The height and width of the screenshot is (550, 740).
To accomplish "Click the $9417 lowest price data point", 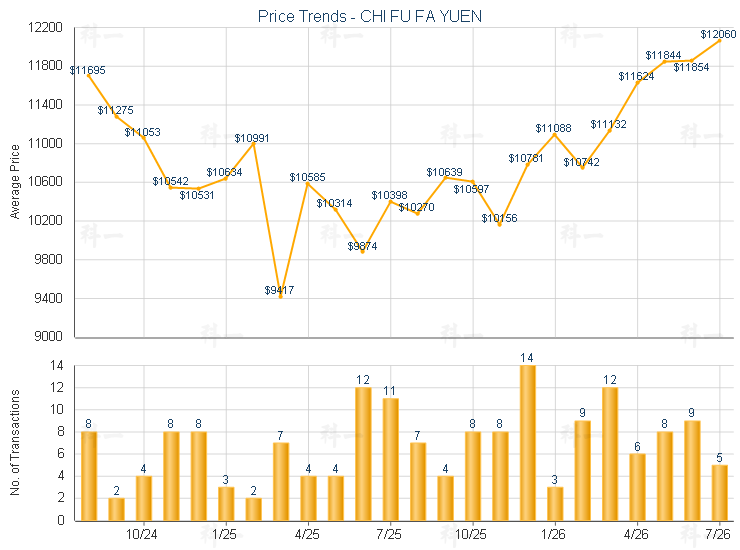I will coord(281,296).
